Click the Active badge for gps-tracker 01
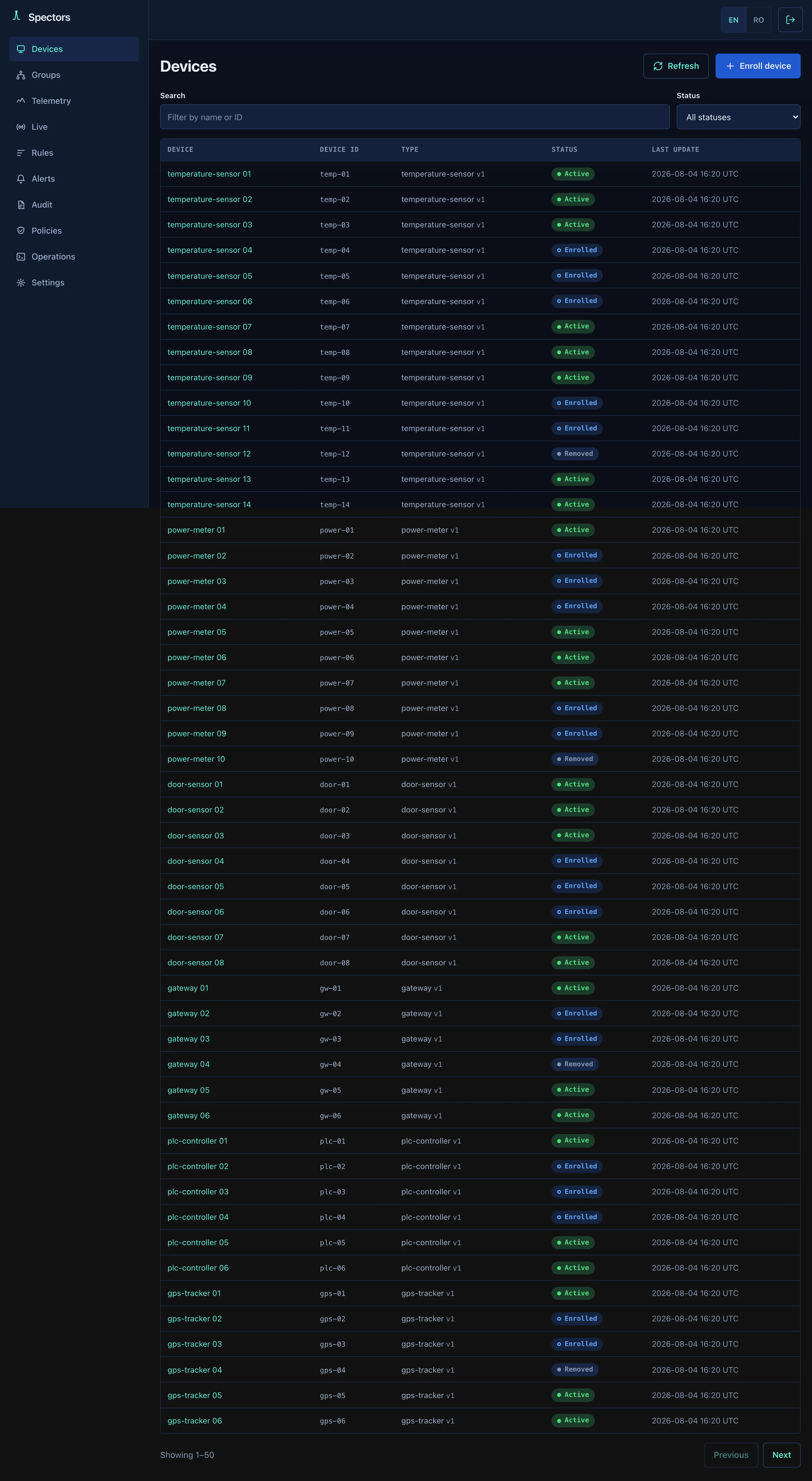This screenshot has height=1481, width=812. 573,1293
